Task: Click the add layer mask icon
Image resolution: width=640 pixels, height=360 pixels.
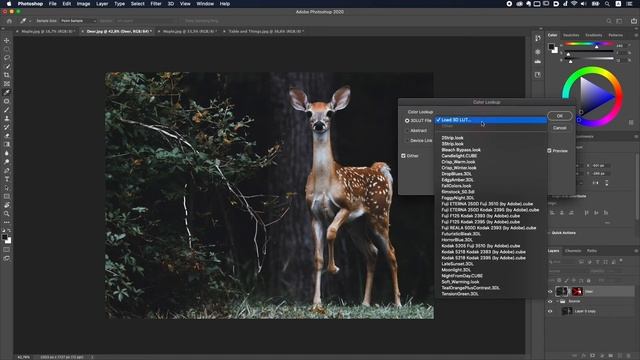Action: click(x=593, y=356)
